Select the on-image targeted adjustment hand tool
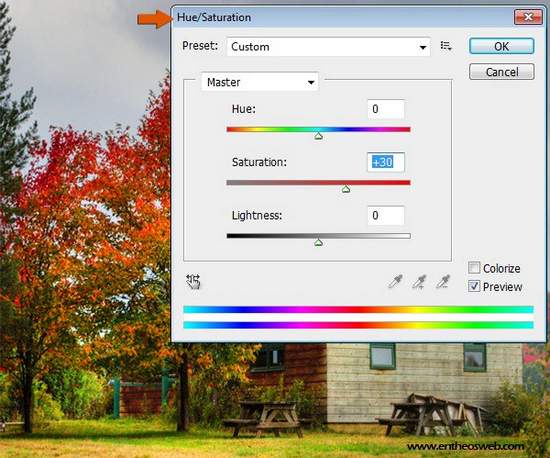 coord(193,282)
